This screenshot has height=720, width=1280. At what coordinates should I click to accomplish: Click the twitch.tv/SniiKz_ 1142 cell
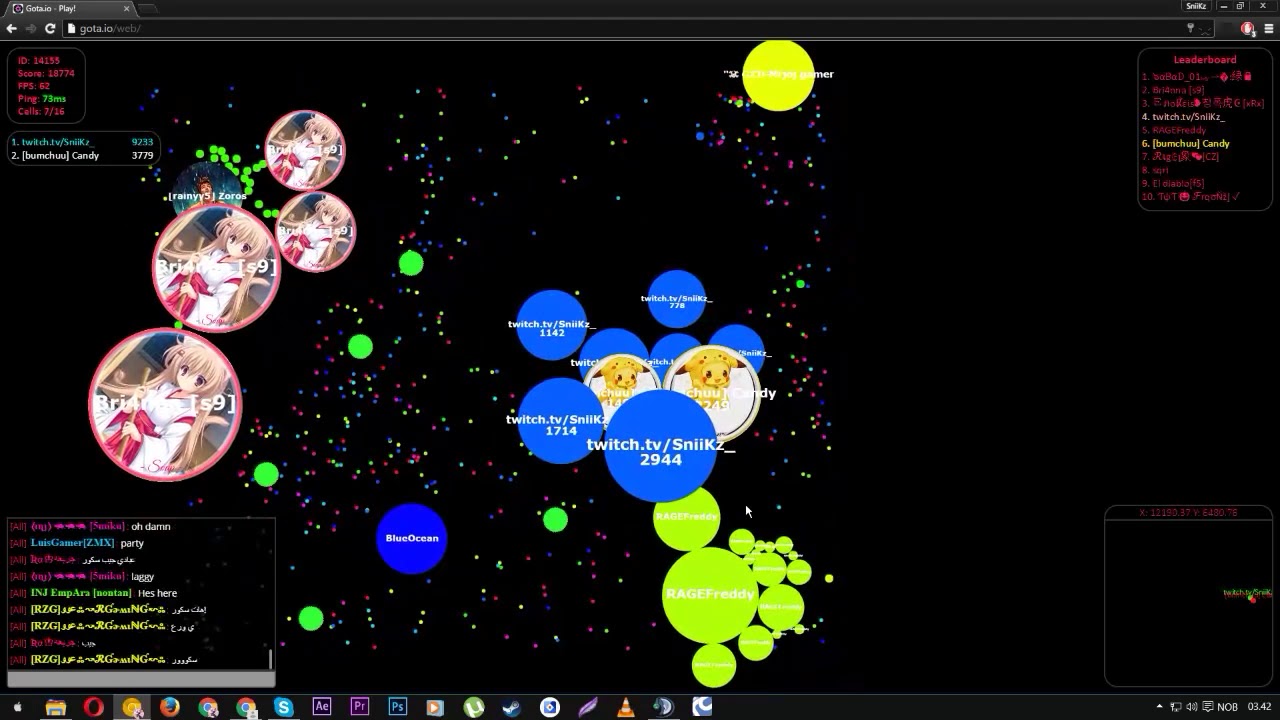pos(551,326)
